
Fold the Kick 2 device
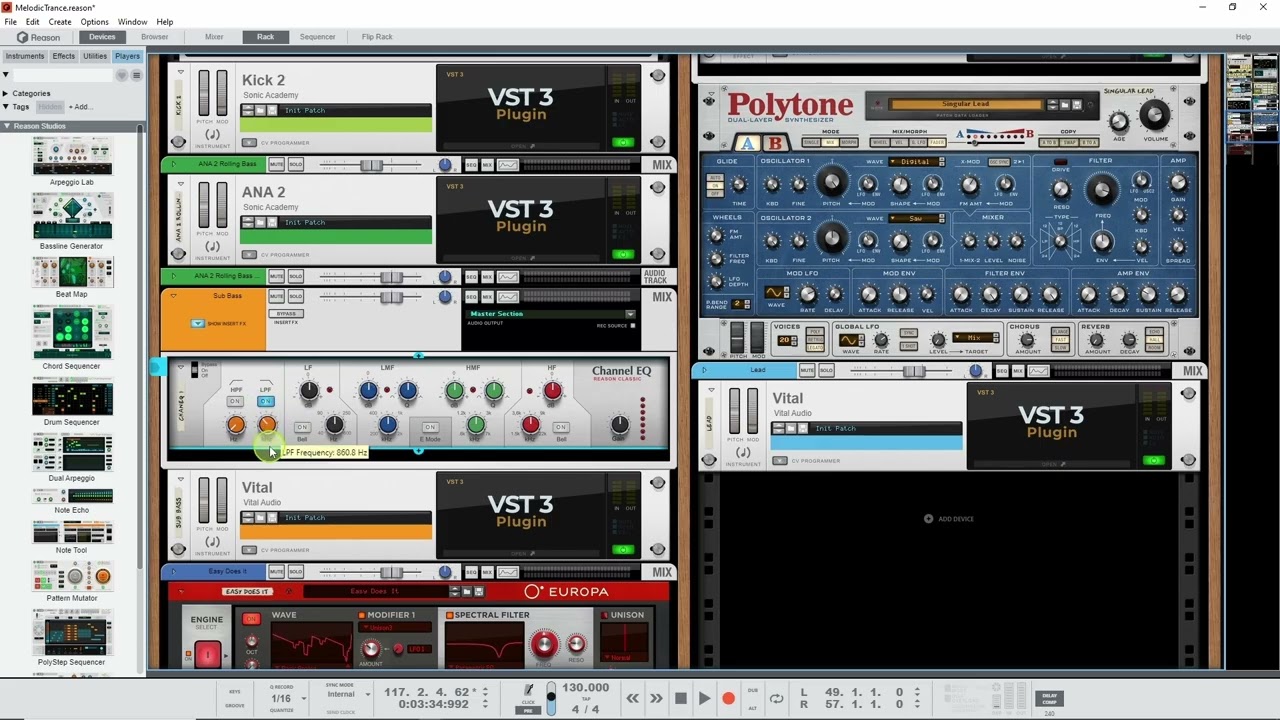(181, 72)
